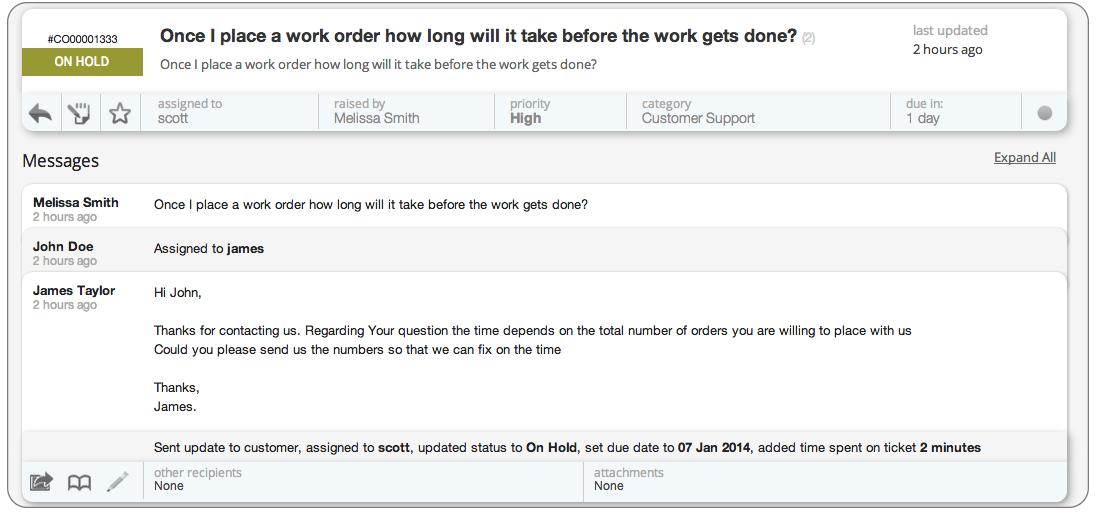Click the due in 1 day field

tap(955, 111)
